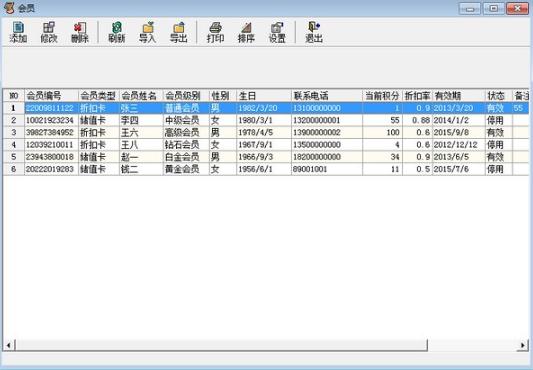533x370 pixels.
Task: Click discount rate 0.5 cell
Action: tap(417, 169)
